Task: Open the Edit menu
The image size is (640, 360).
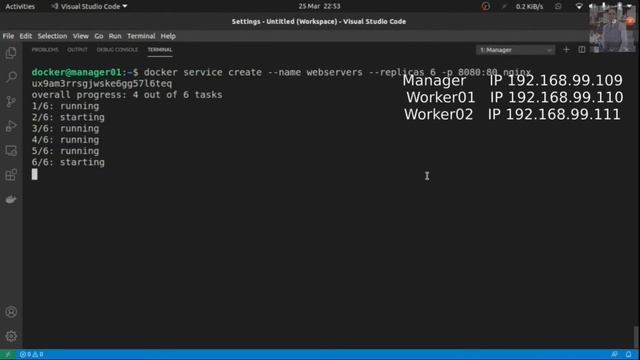Action: pyautogui.click(x=25, y=36)
